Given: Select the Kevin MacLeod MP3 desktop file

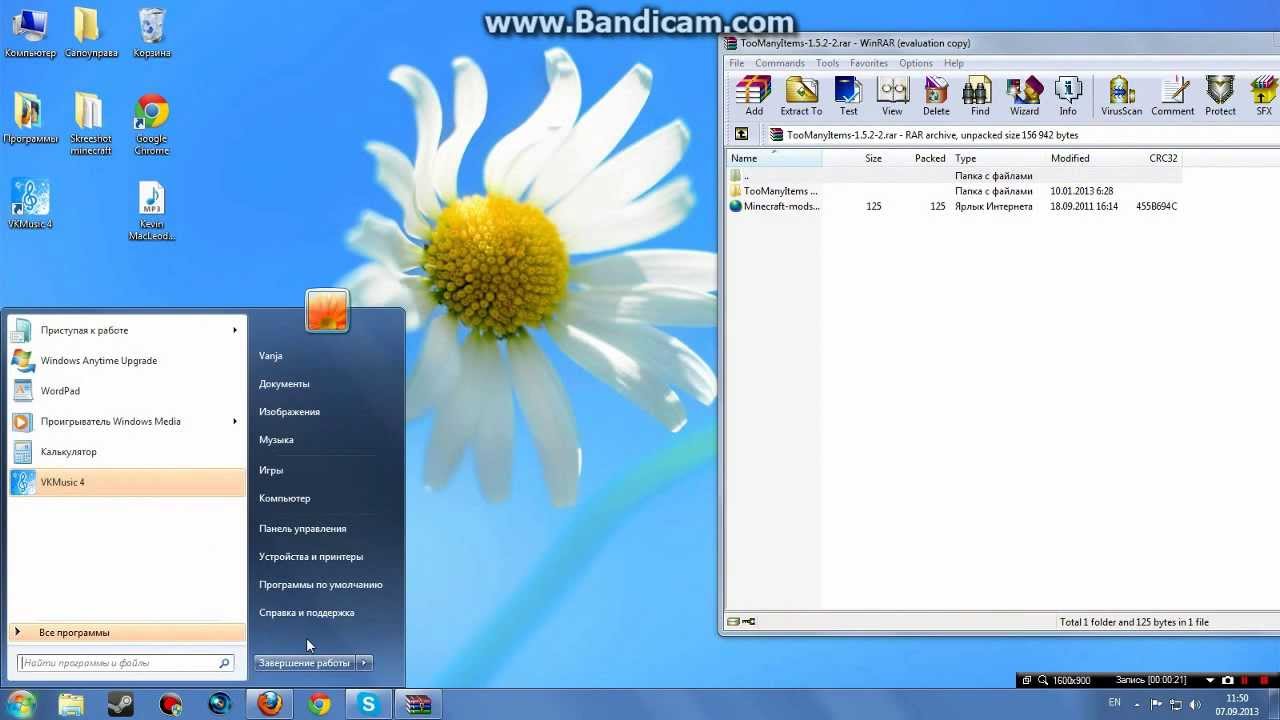Looking at the screenshot, I should click(152, 211).
